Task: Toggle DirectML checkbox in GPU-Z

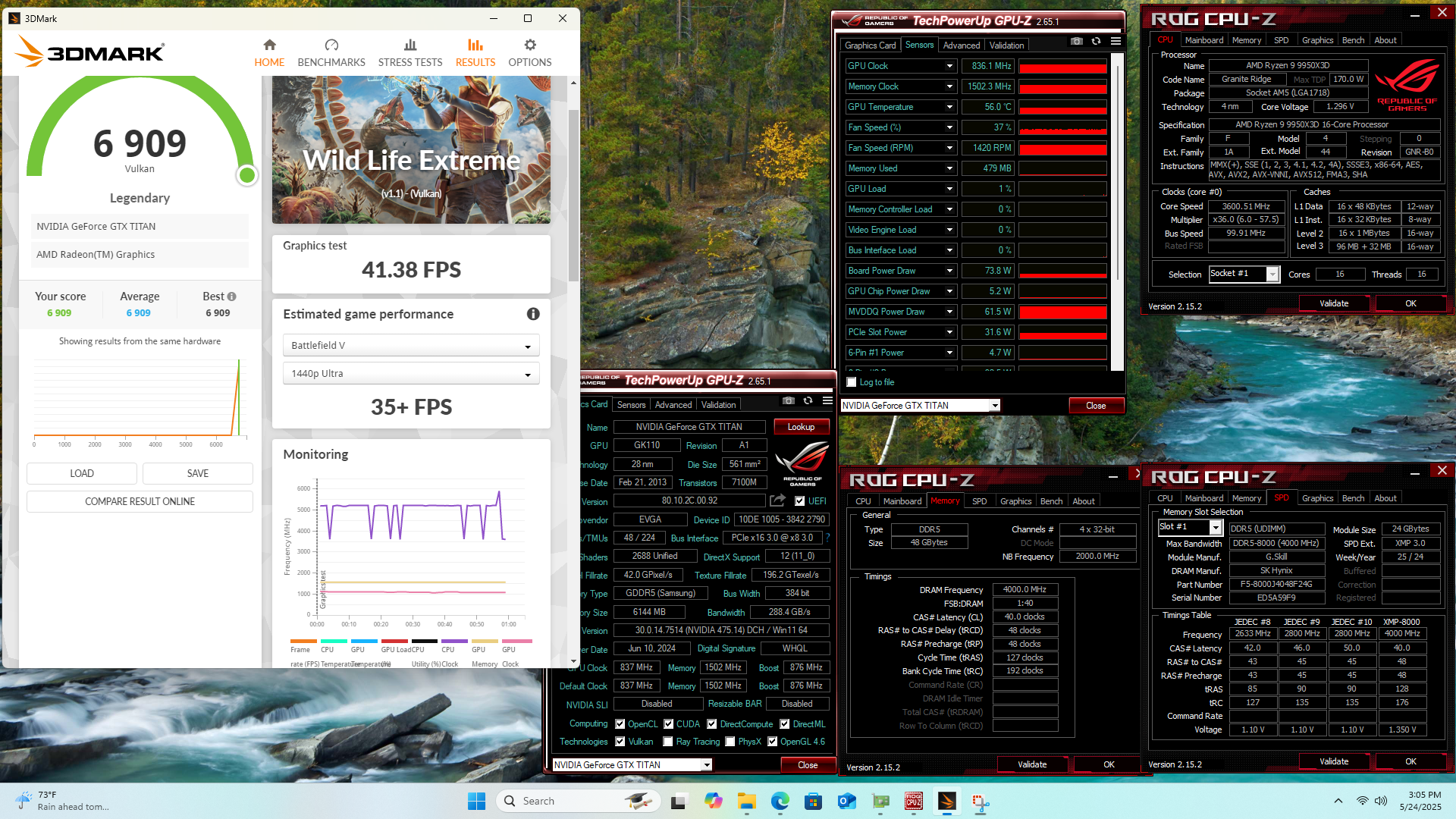Action: click(x=785, y=724)
